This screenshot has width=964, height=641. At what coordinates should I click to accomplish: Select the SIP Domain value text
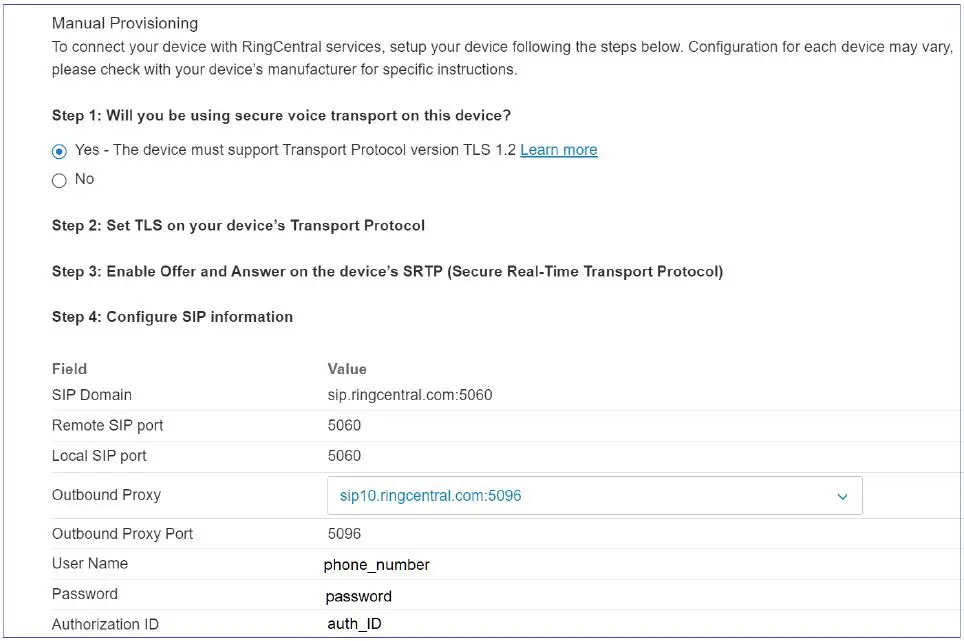pos(409,394)
